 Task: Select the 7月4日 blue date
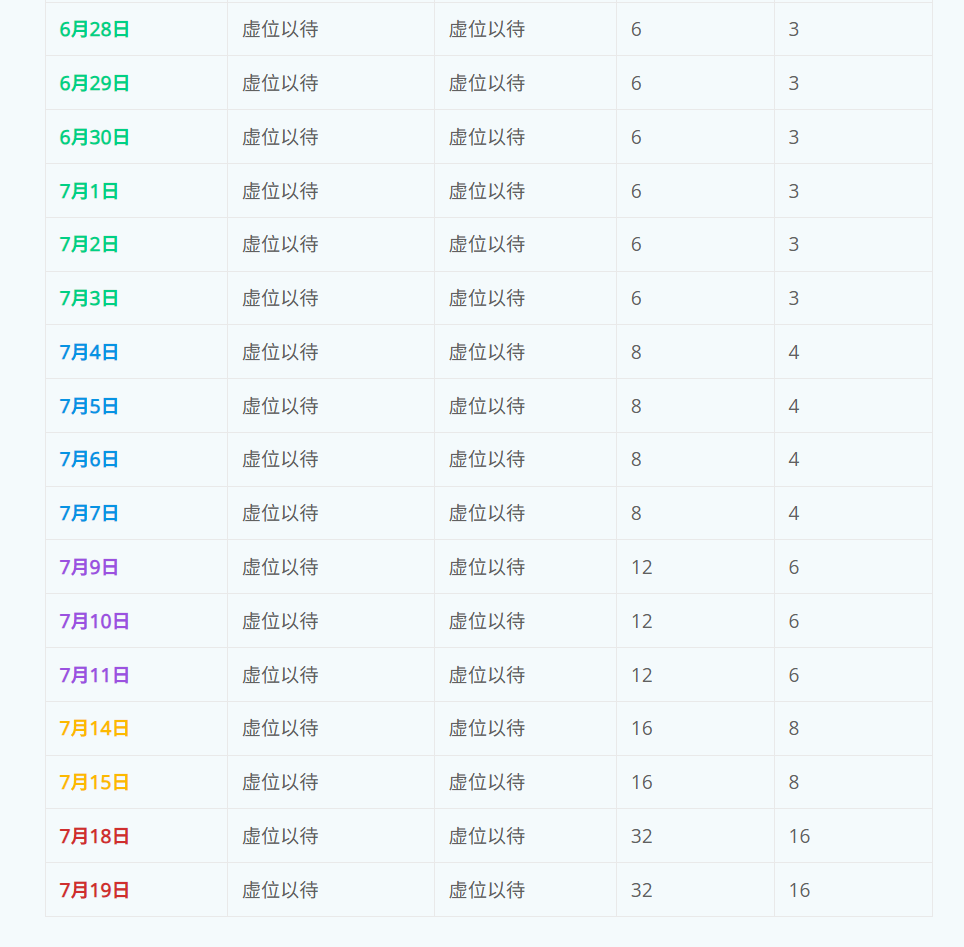click(x=89, y=352)
